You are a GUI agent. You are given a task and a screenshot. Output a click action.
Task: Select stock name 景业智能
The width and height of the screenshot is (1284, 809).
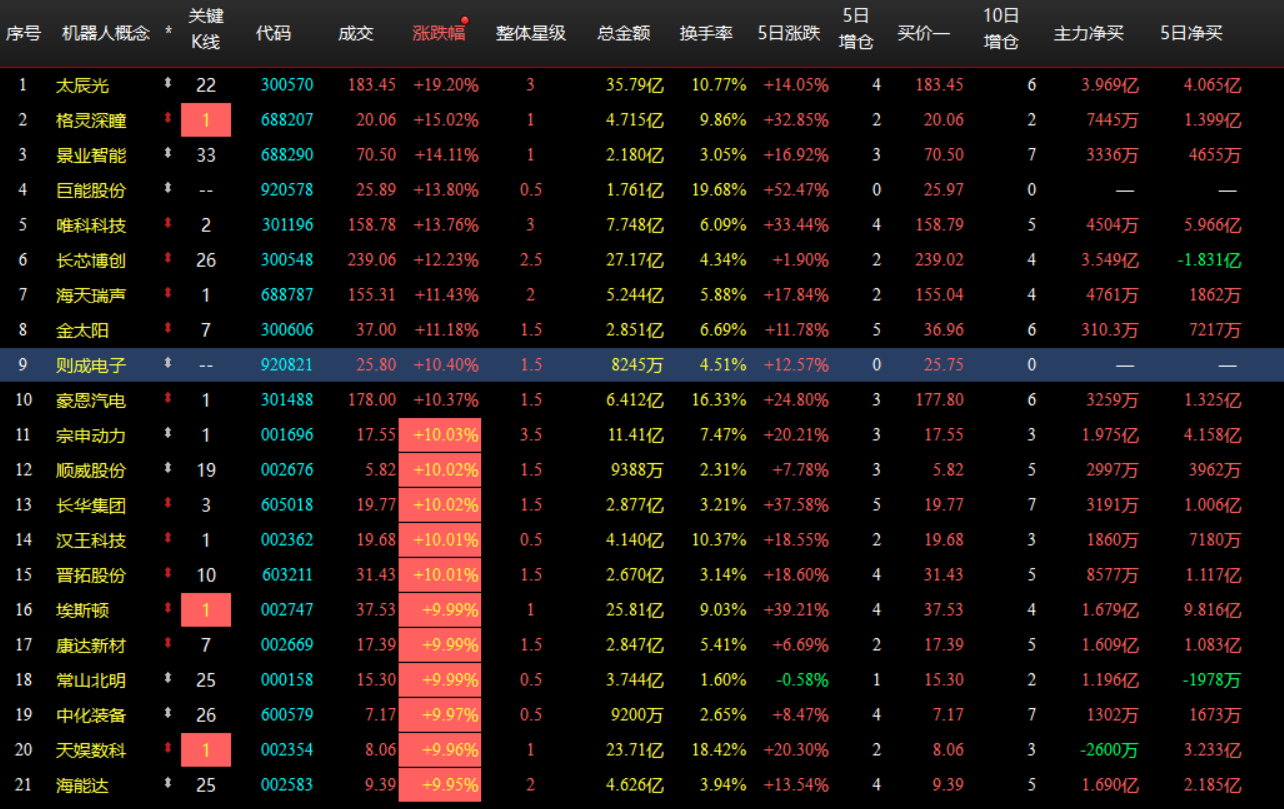click(91, 156)
